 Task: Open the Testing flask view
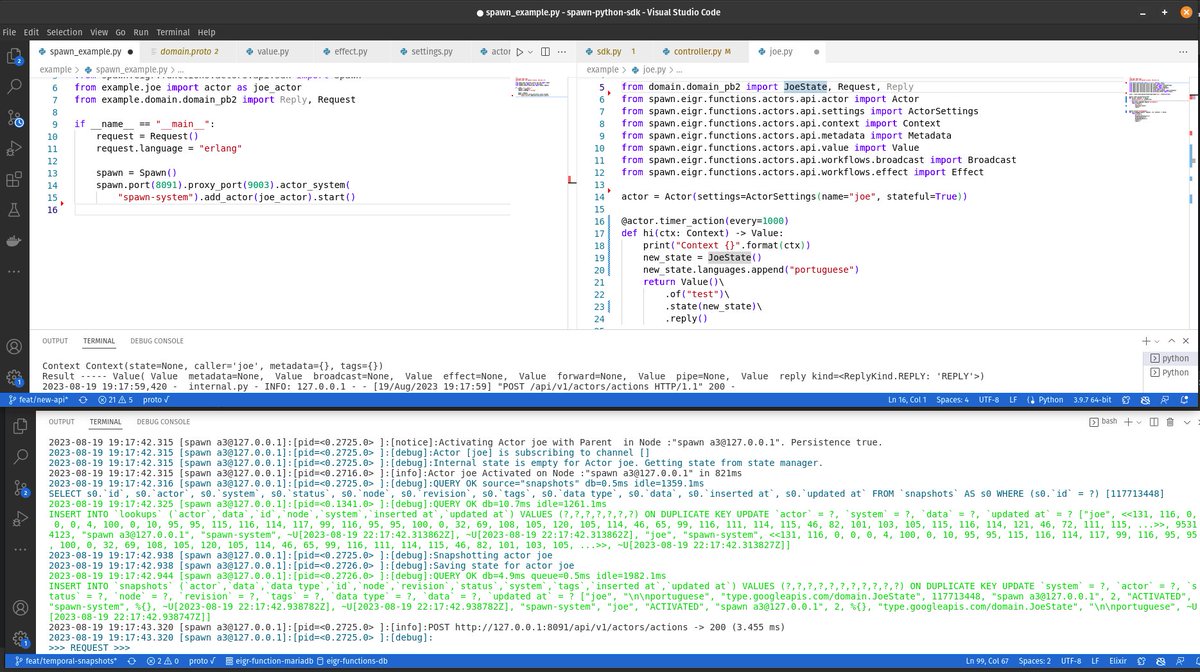(14, 211)
